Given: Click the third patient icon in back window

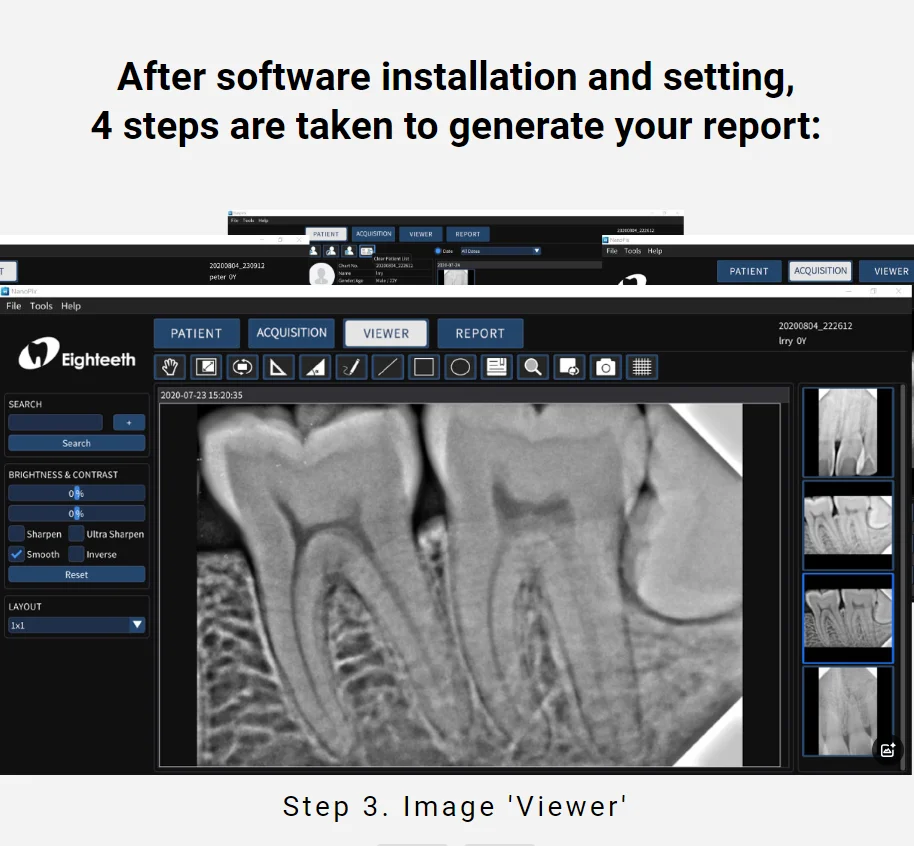Looking at the screenshot, I should point(349,251).
